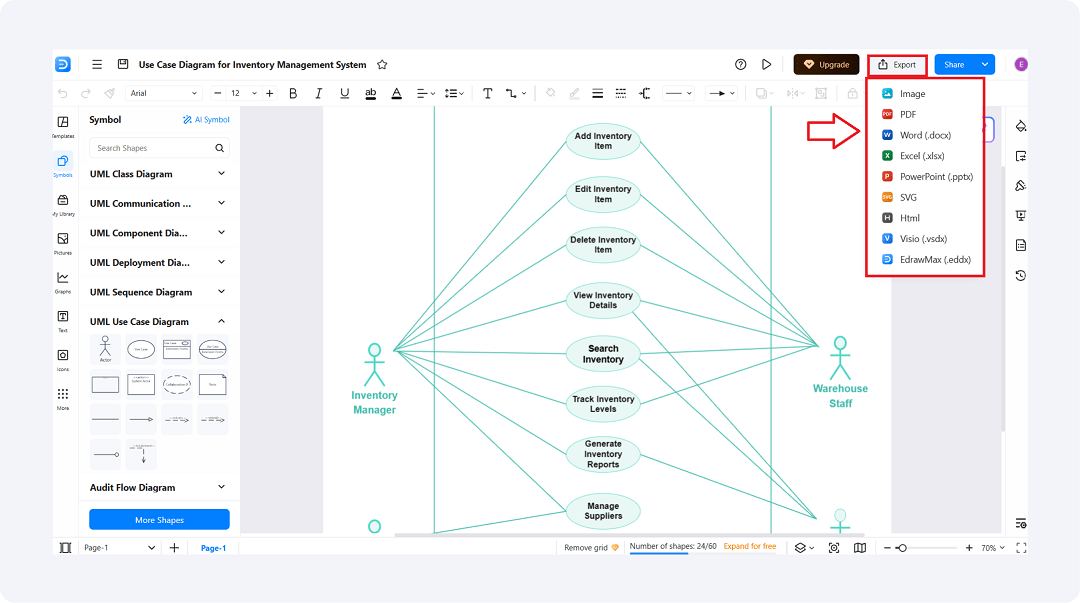Click the More Shapes button
Image resolution: width=1080 pixels, height=603 pixels.
[x=159, y=520]
